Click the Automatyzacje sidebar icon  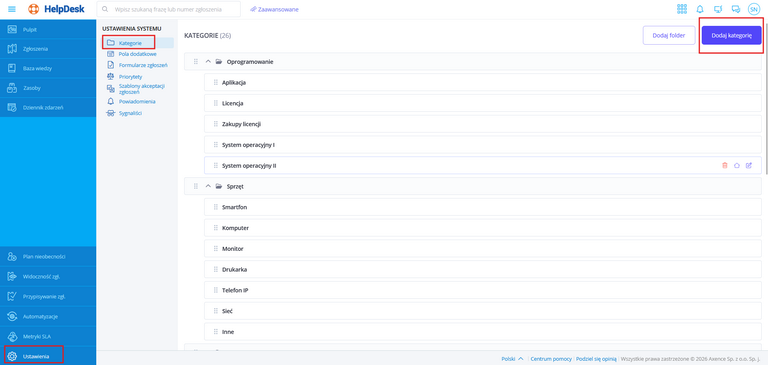point(13,316)
